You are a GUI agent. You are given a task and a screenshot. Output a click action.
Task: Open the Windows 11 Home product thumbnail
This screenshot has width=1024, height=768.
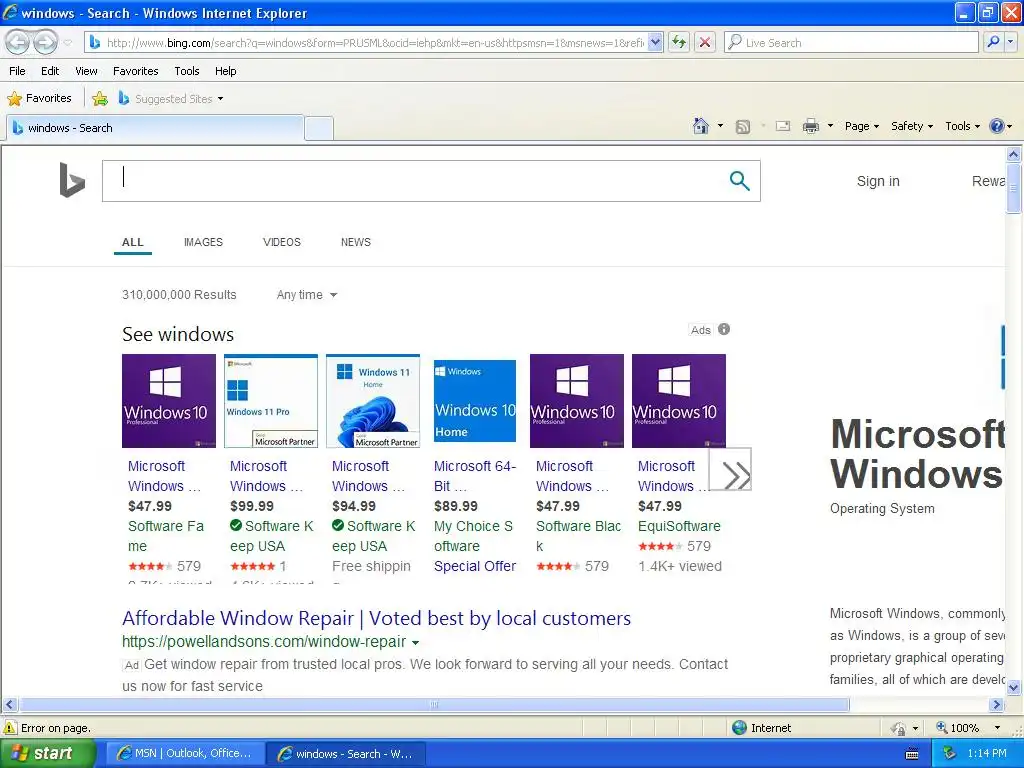coord(373,401)
